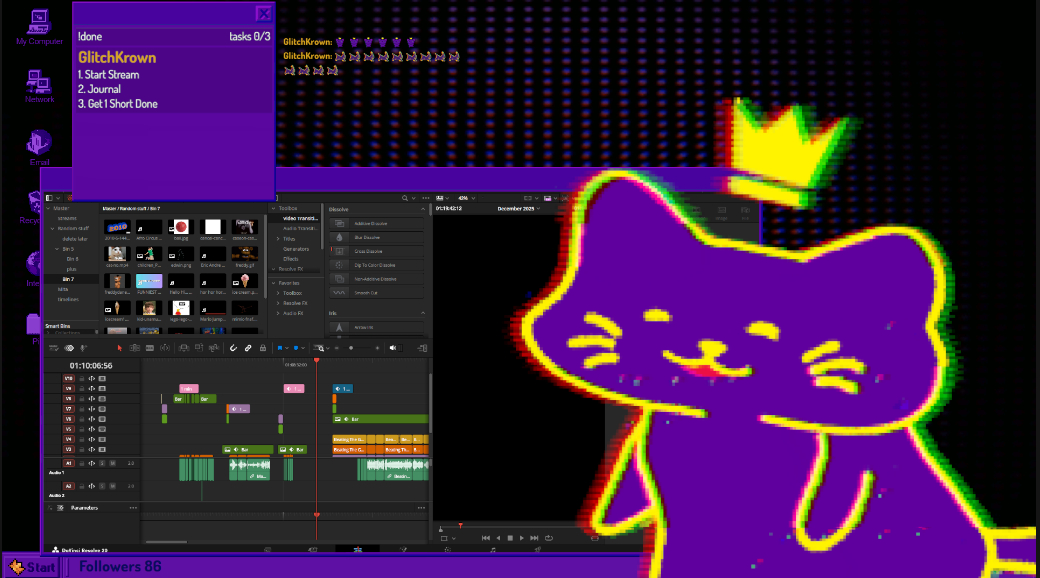This screenshot has height=578, width=1040.
Task: Click the Position Lock padlock icon
Action: coord(262,348)
